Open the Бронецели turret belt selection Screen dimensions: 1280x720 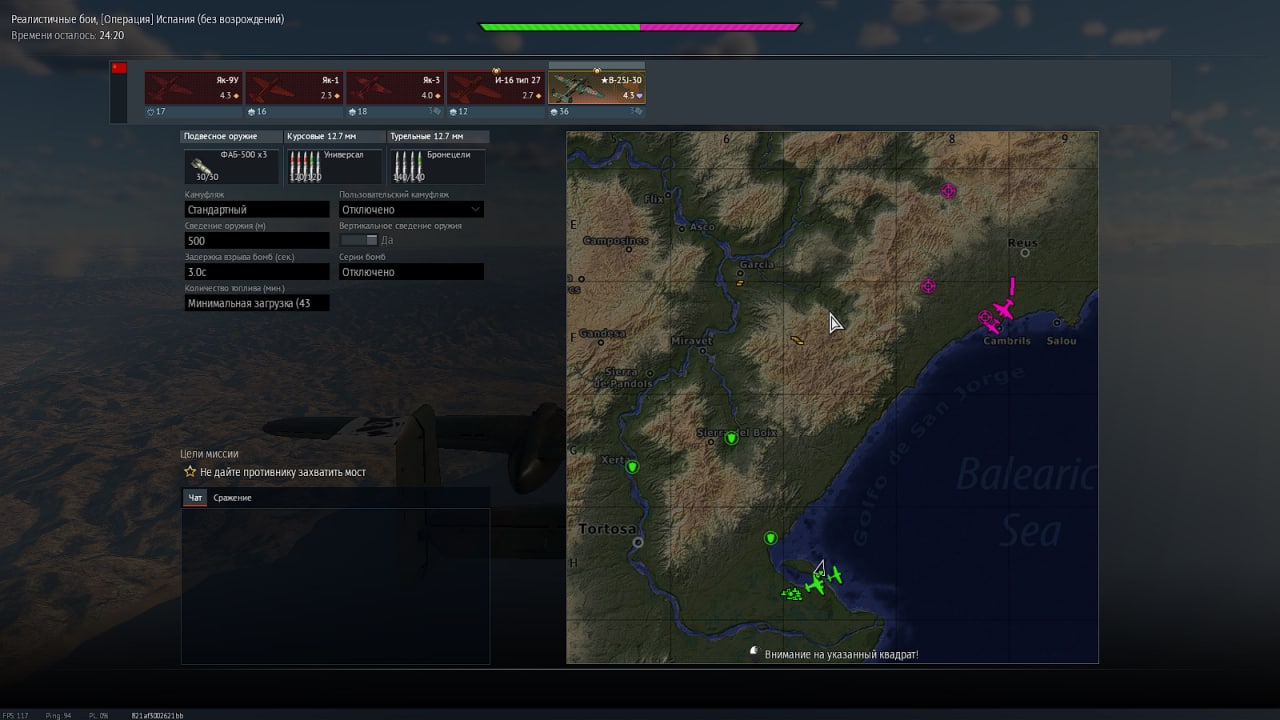coord(436,166)
